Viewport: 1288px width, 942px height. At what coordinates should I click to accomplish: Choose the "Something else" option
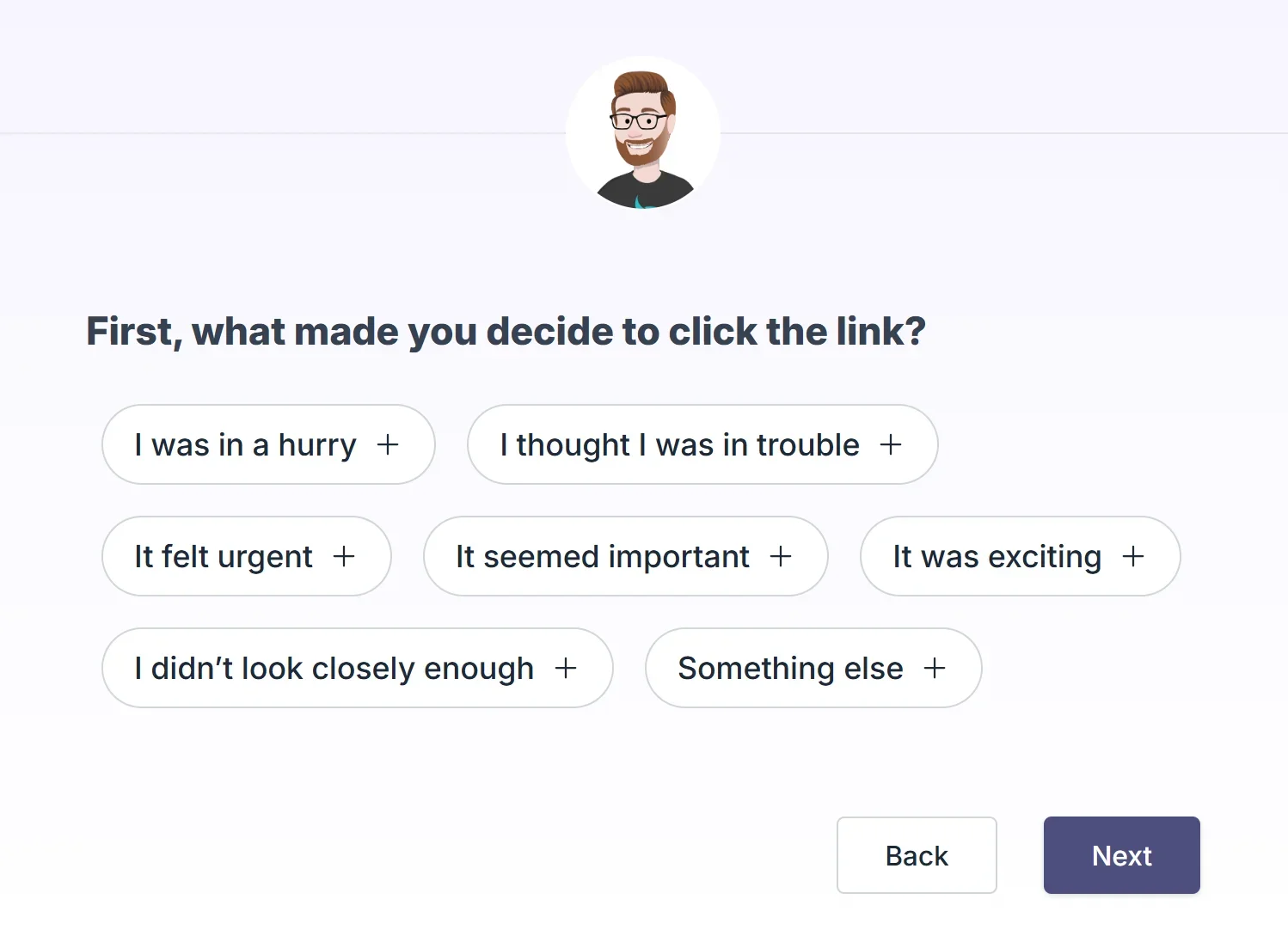point(790,668)
